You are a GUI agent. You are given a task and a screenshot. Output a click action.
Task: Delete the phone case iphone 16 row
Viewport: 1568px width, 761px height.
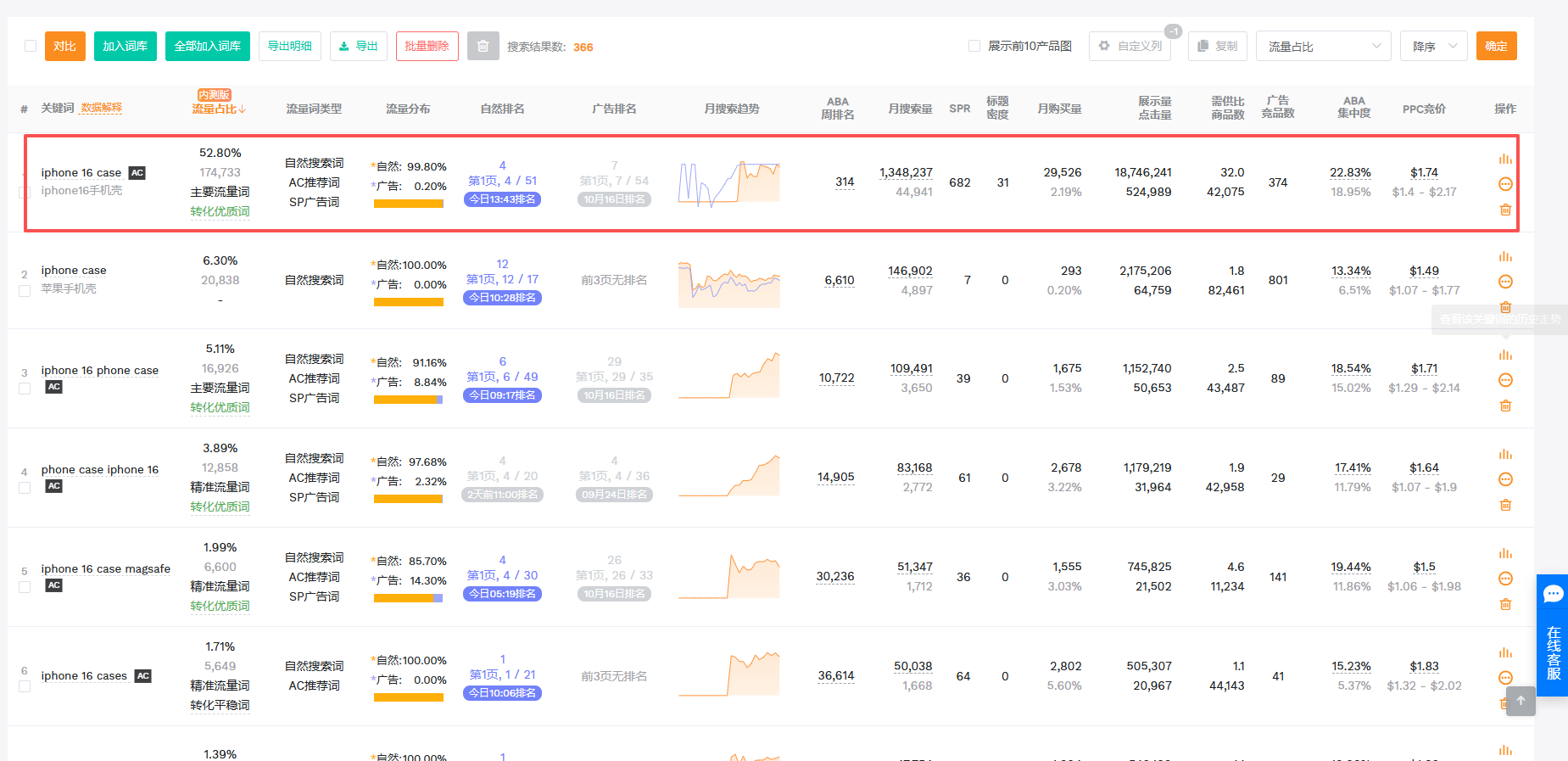[x=1505, y=505]
